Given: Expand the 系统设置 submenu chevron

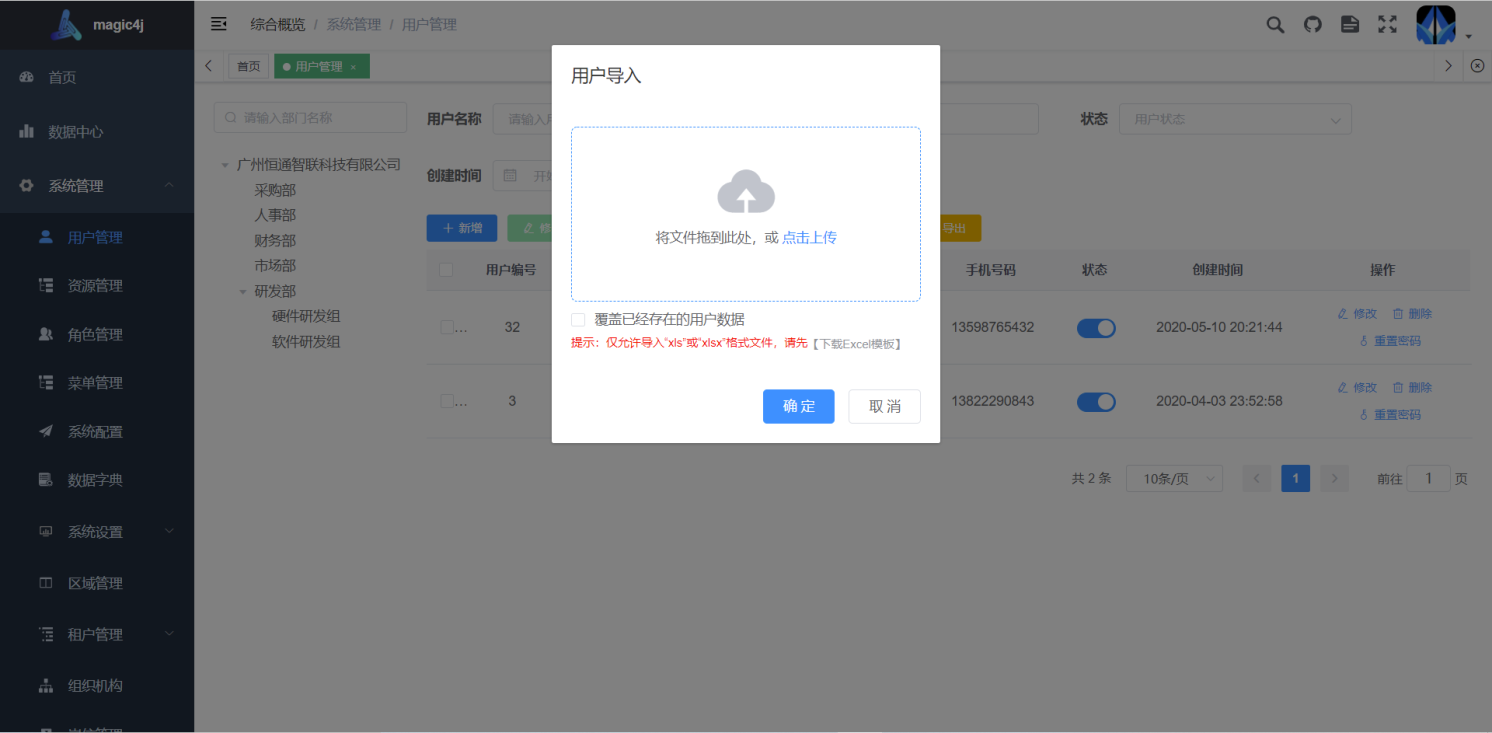Looking at the screenshot, I should (x=168, y=531).
